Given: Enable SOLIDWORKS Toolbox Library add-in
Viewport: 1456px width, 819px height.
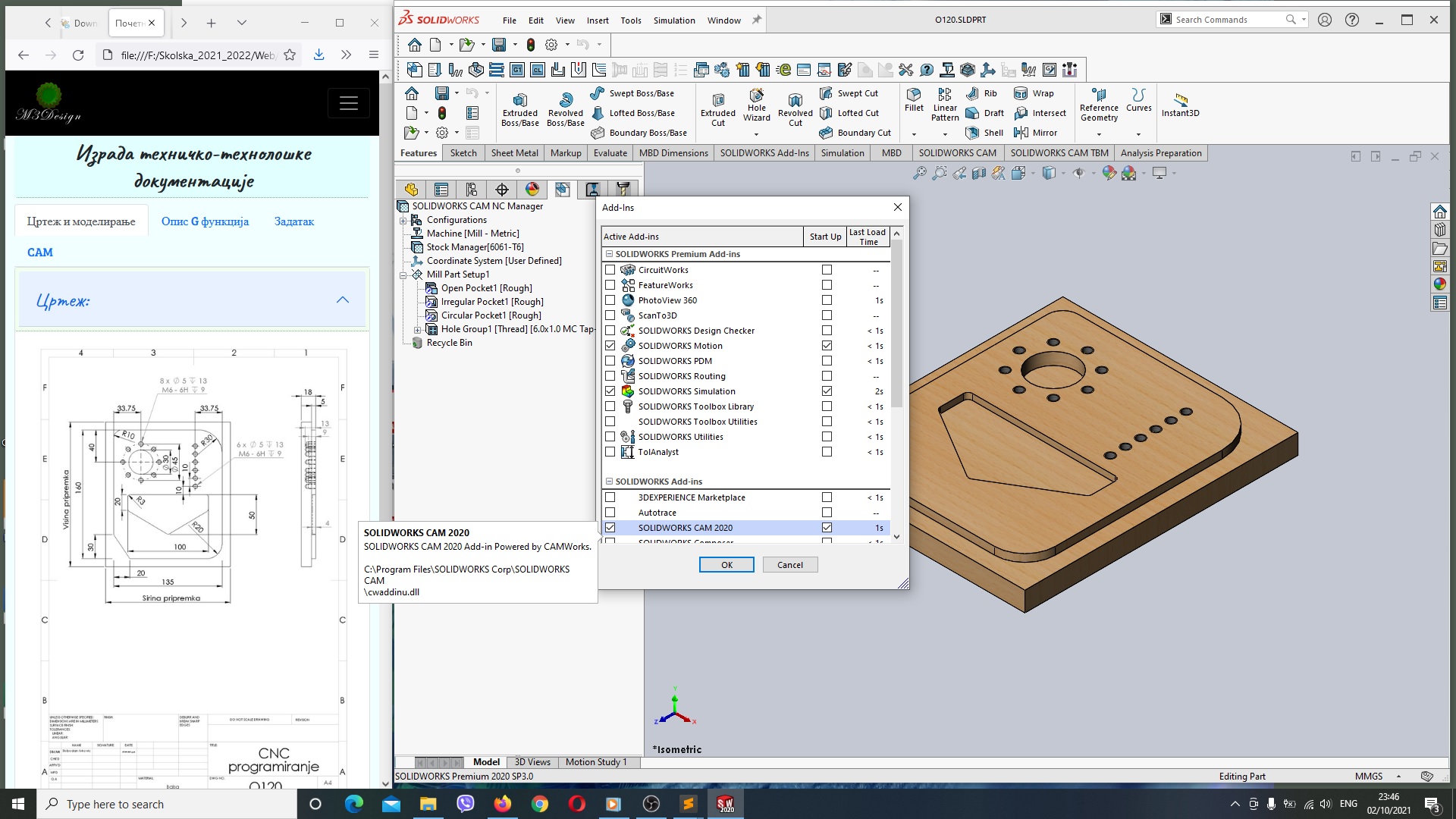Looking at the screenshot, I should tap(610, 406).
